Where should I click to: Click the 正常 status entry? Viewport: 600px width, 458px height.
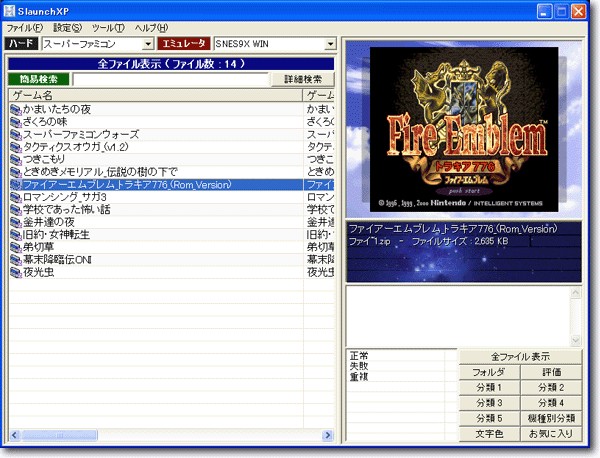tap(359, 356)
